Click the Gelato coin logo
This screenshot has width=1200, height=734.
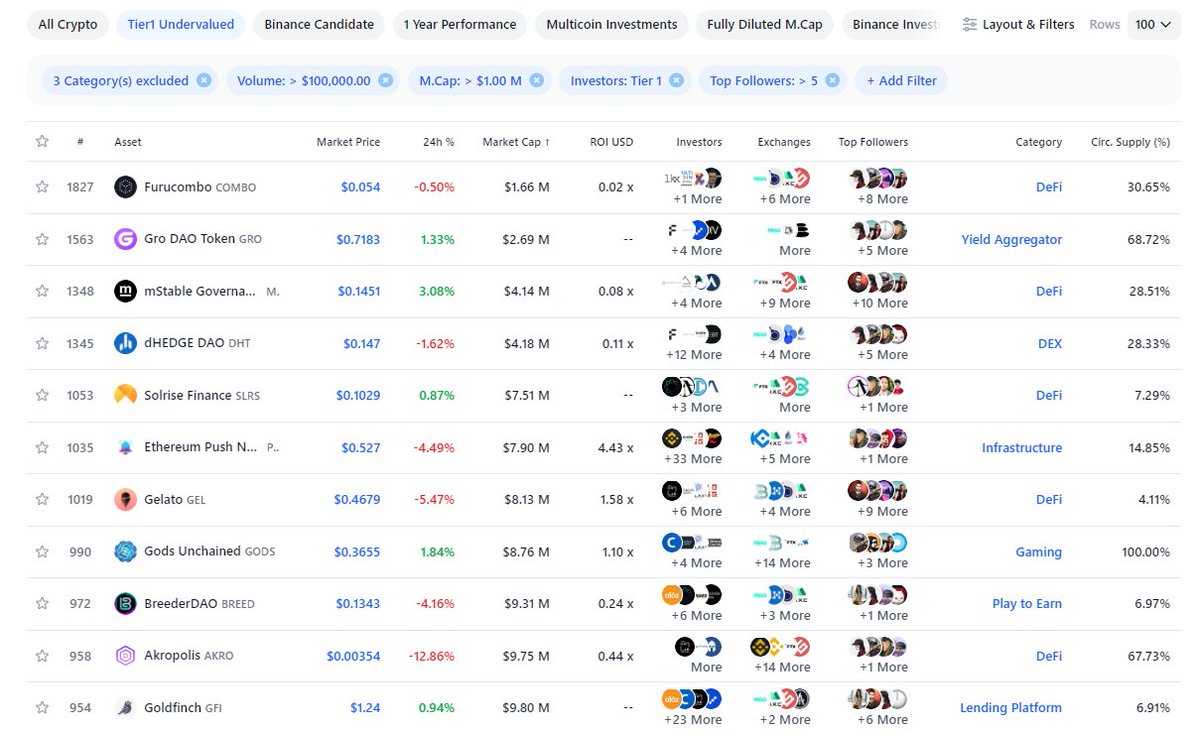click(x=125, y=499)
